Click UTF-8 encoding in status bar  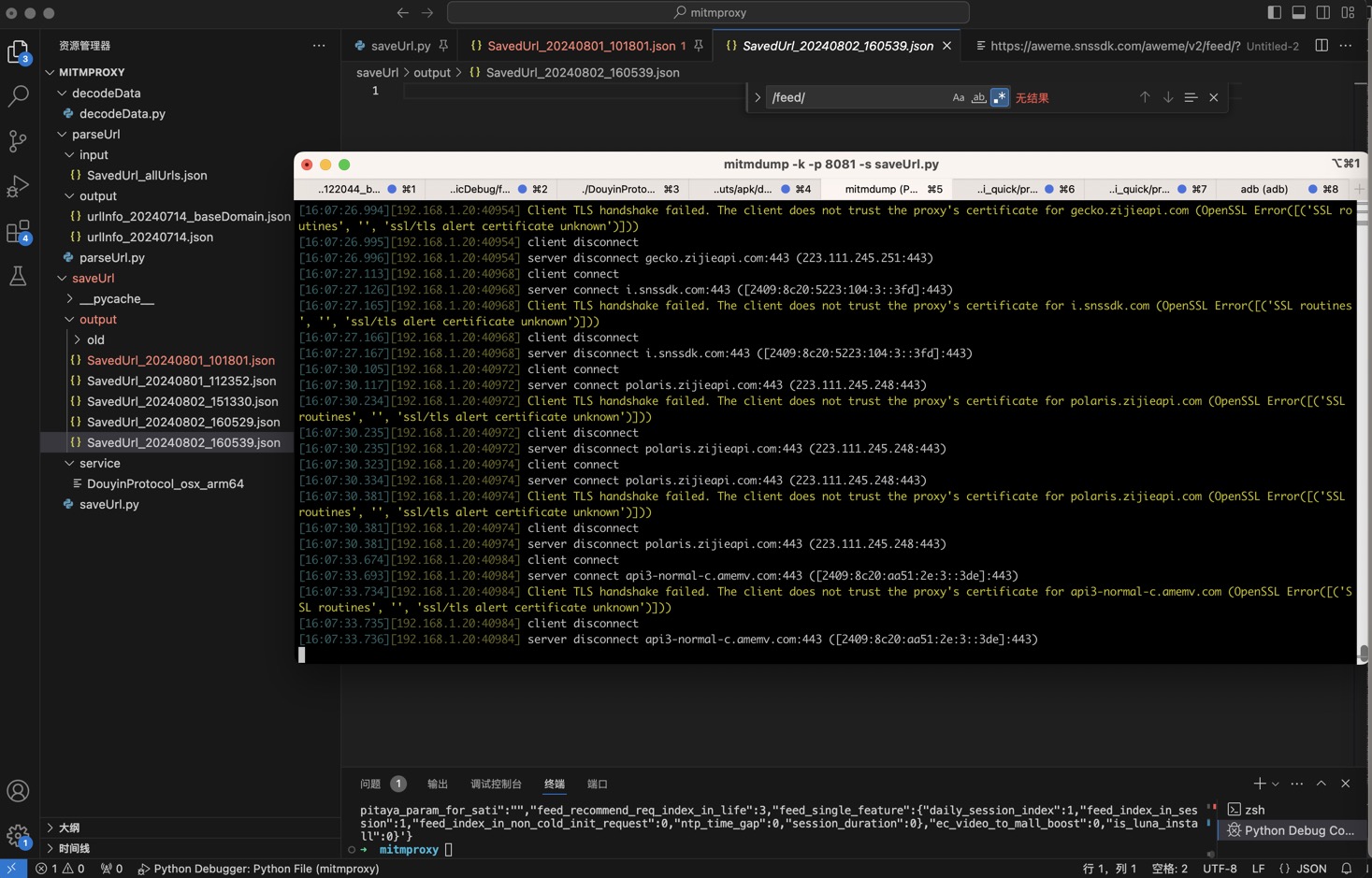click(1220, 869)
